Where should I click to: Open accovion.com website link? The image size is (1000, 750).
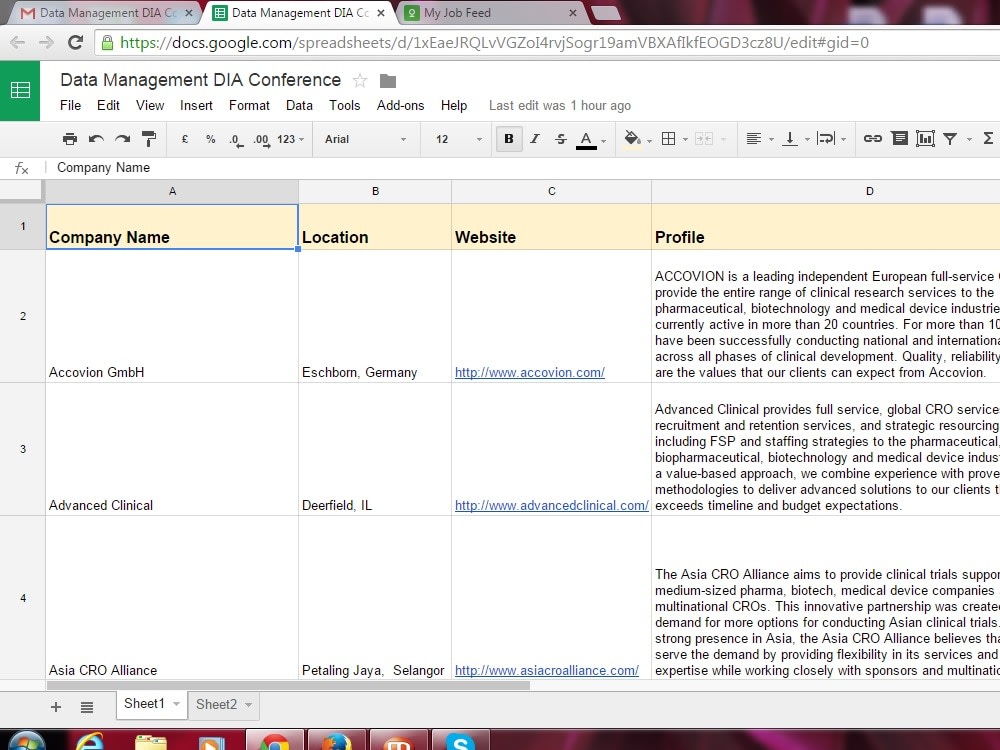coord(530,372)
